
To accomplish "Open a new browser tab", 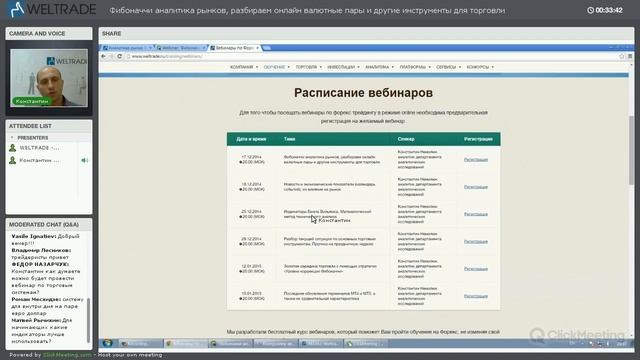I will point(267,48).
